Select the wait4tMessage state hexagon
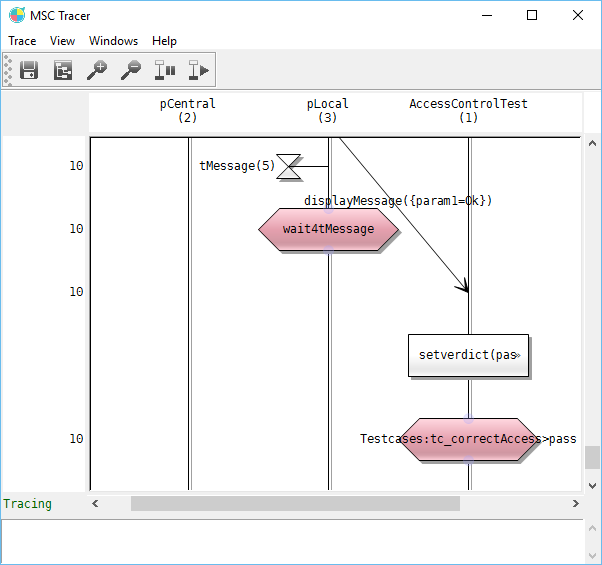 pos(328,229)
